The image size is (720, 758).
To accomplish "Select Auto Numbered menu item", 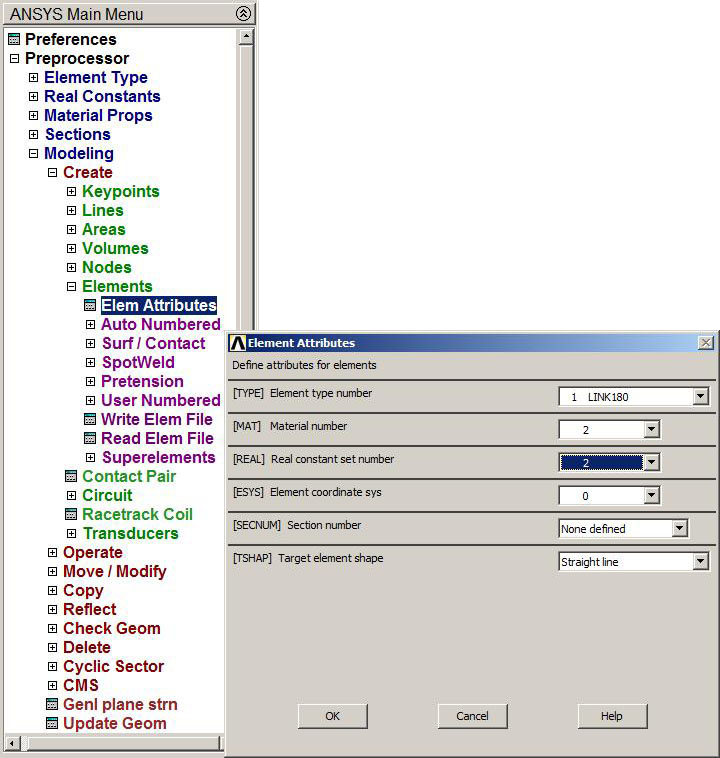I will point(160,325).
